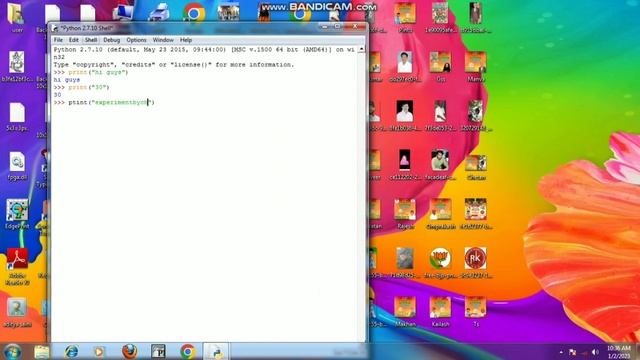Select the desktop icon labeled "b1fe12bf3c"

17,67
